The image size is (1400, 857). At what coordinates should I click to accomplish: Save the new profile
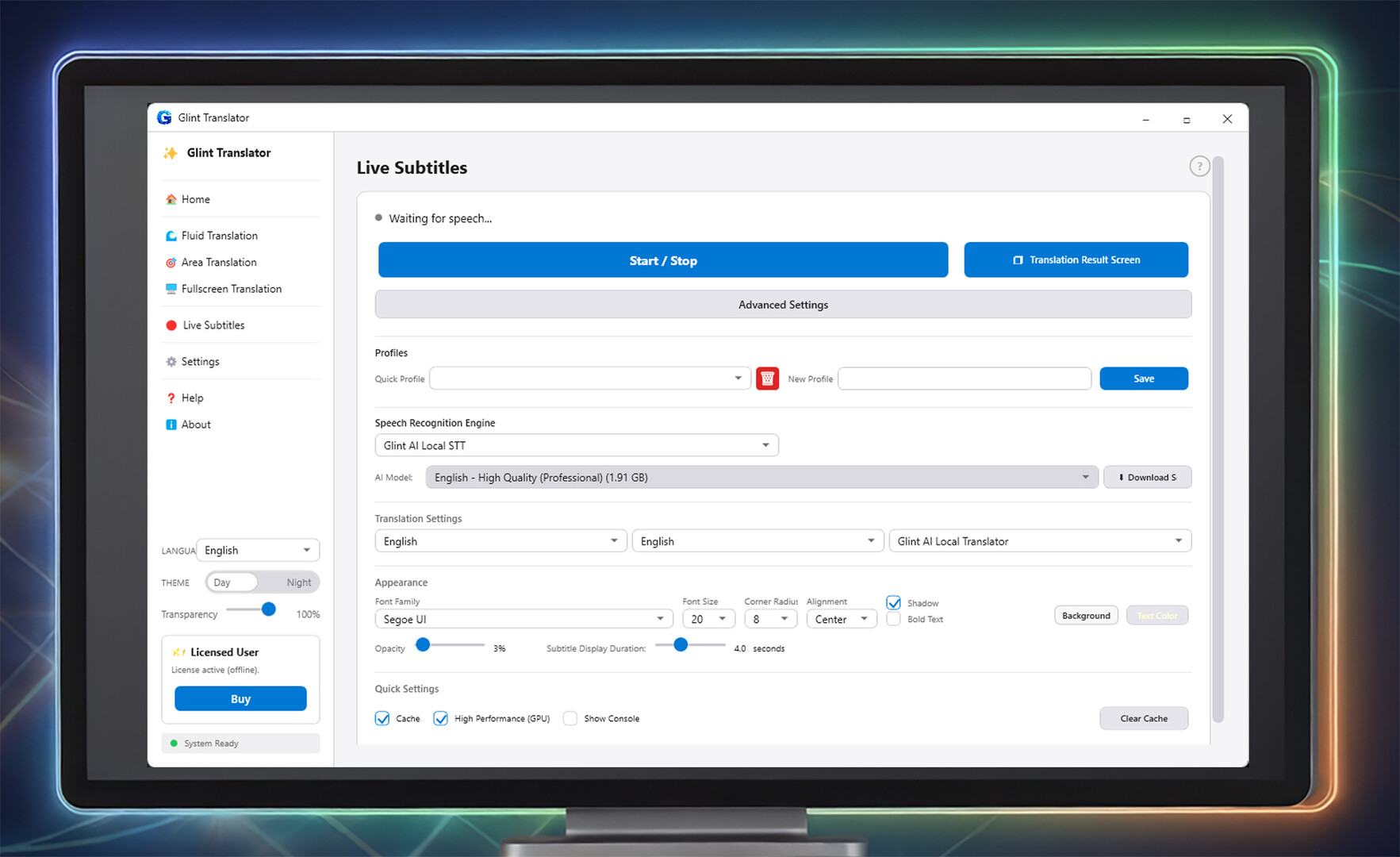1144,379
